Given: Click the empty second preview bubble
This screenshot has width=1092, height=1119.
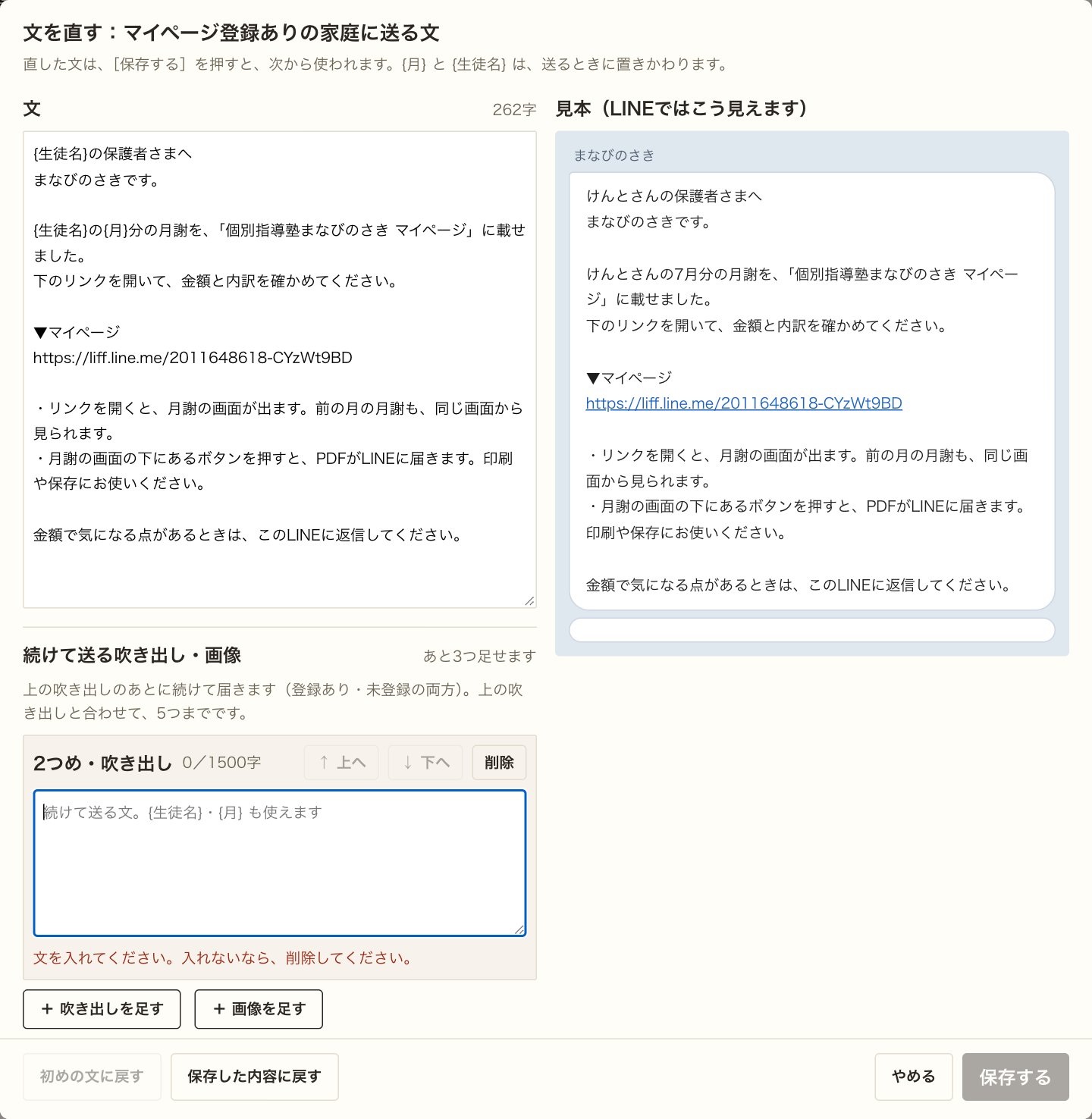Looking at the screenshot, I should coord(812,629).
